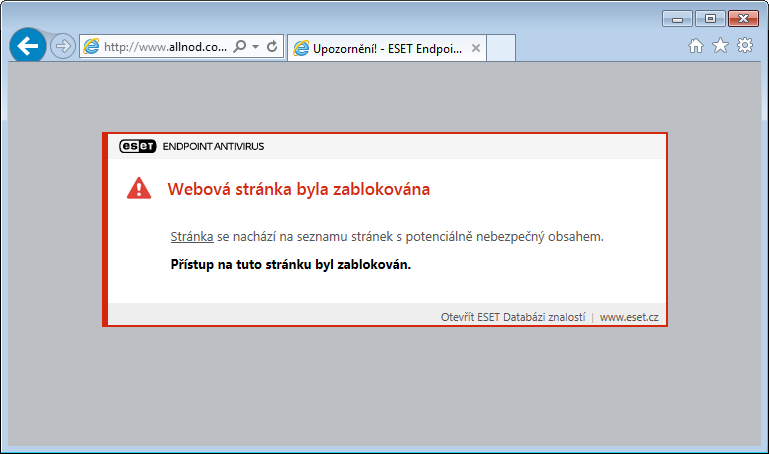Click the ESET logo in the alert header
The width and height of the screenshot is (769, 454).
point(137,146)
